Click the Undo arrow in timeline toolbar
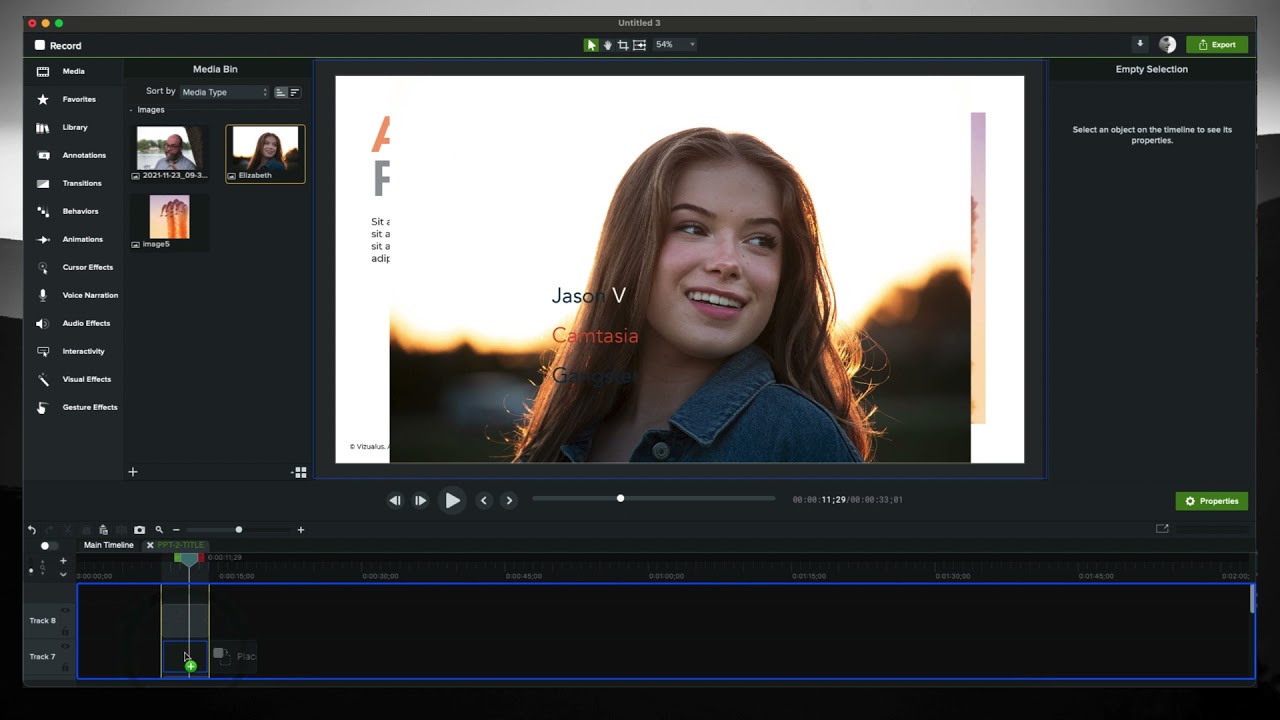This screenshot has width=1280, height=720. pyautogui.click(x=32, y=530)
